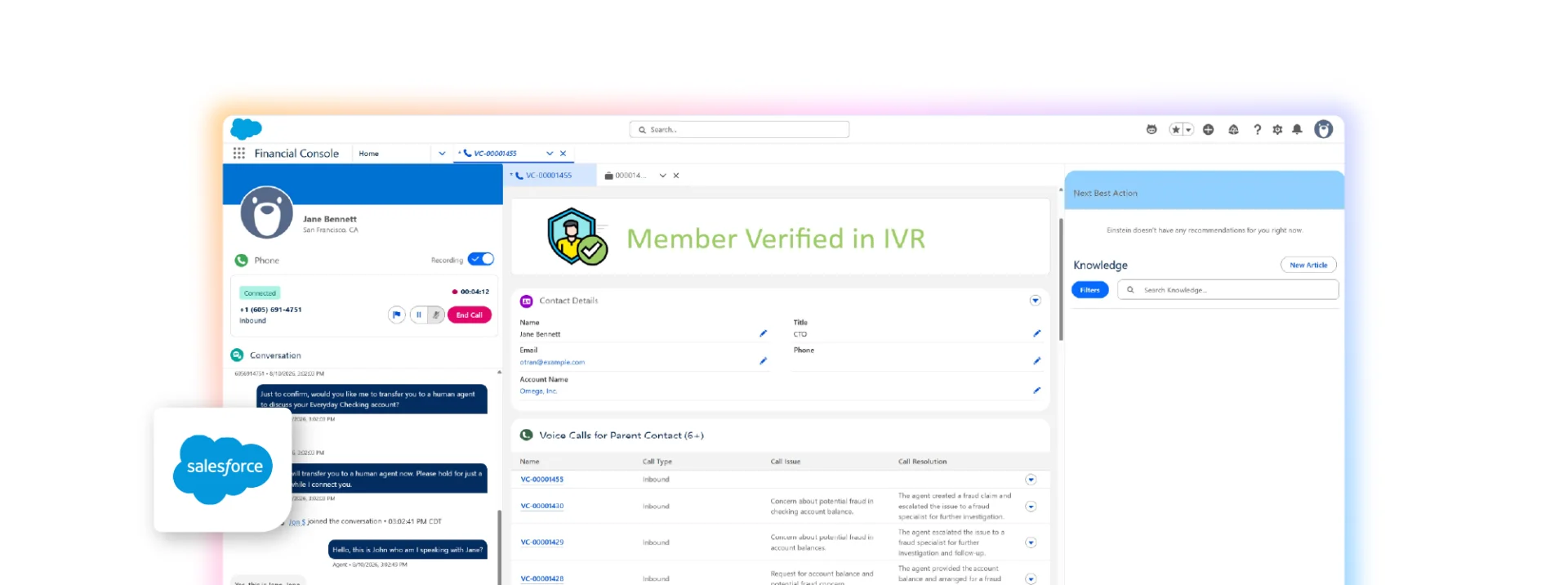Open the Omega, Inc. account link
The height and width of the screenshot is (585, 1568).
coord(538,391)
